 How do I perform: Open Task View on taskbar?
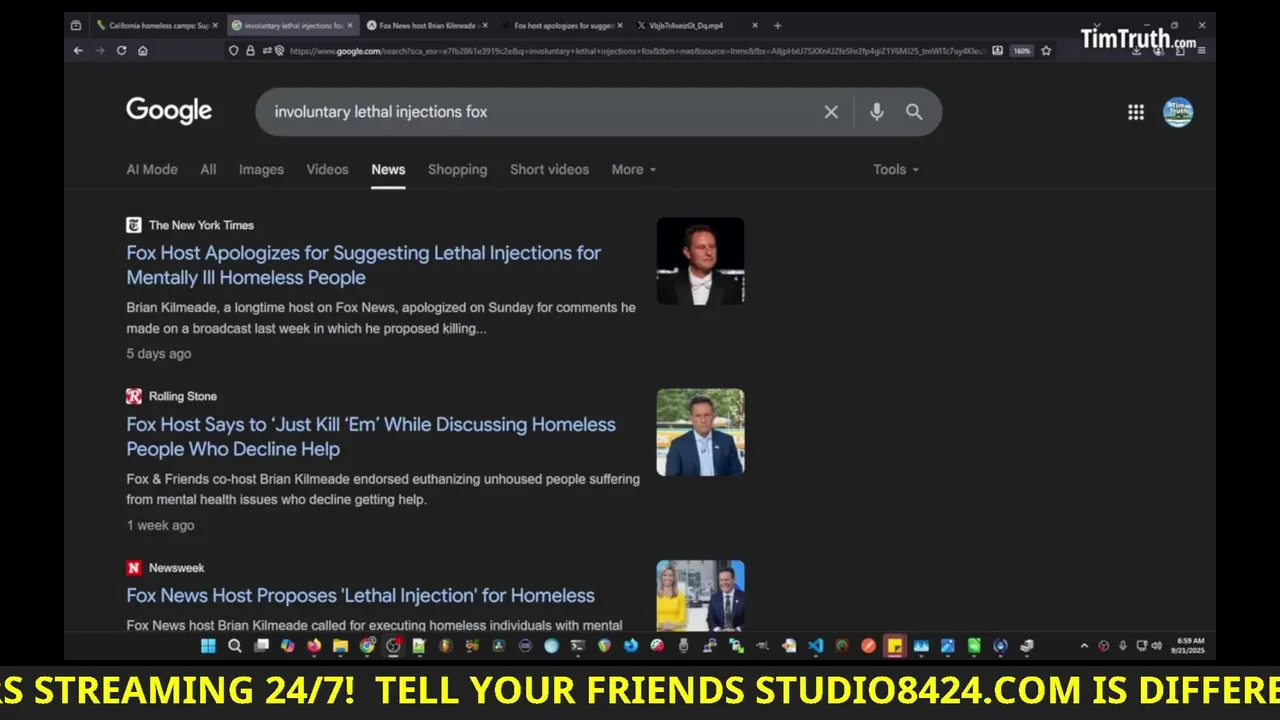coord(261,646)
